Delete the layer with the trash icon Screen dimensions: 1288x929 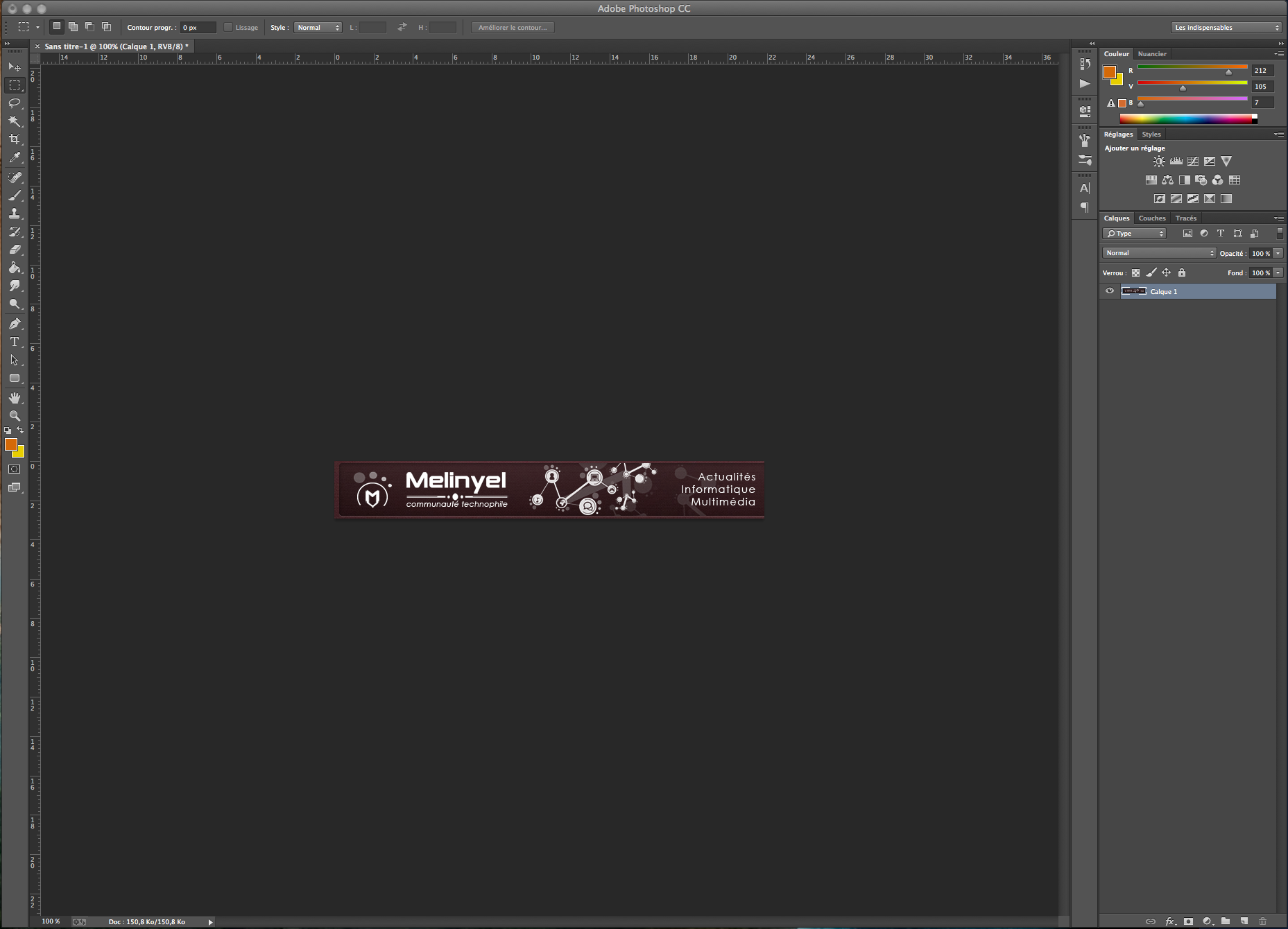(1263, 921)
